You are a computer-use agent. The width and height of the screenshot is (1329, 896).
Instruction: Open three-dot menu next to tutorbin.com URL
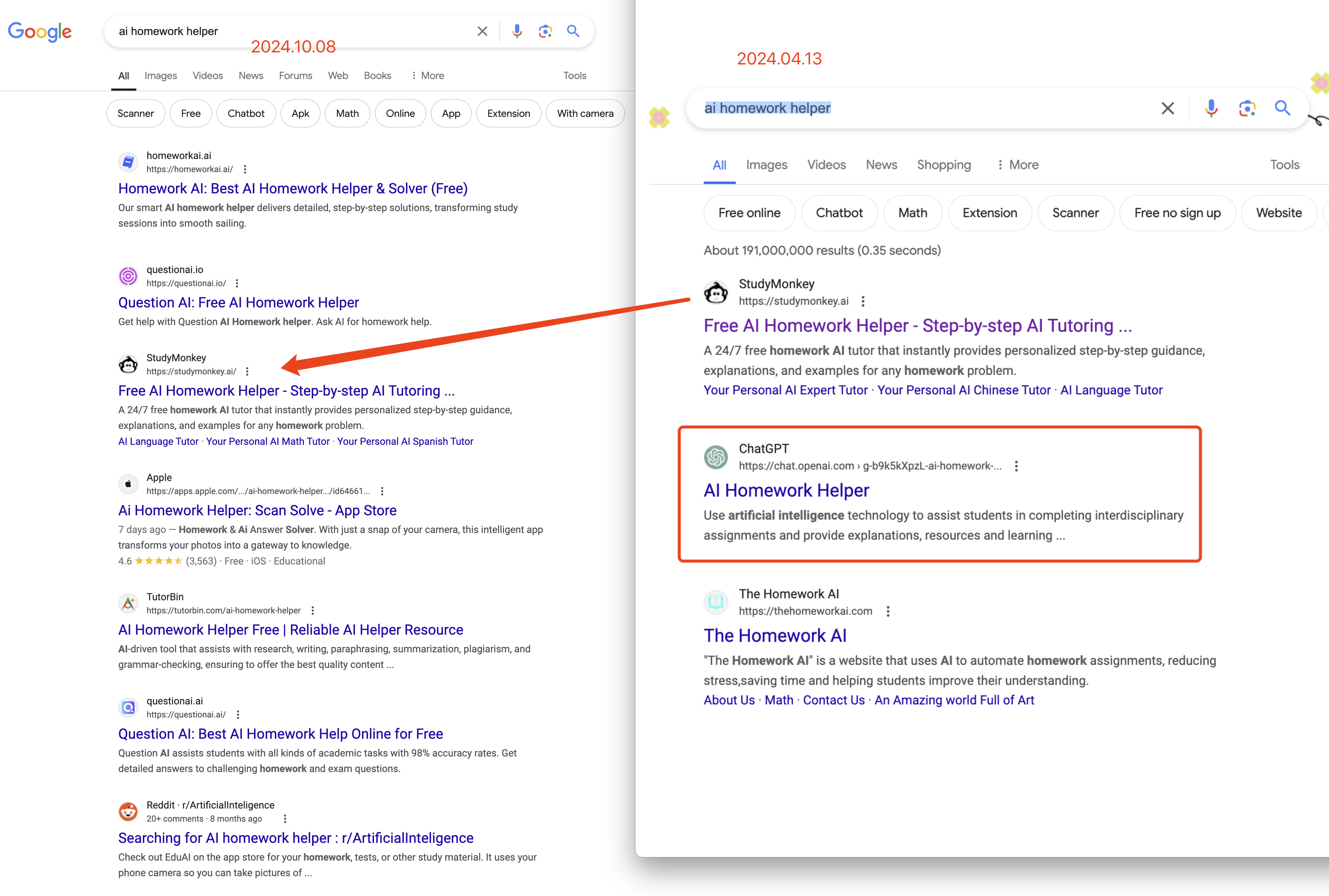[x=312, y=610]
